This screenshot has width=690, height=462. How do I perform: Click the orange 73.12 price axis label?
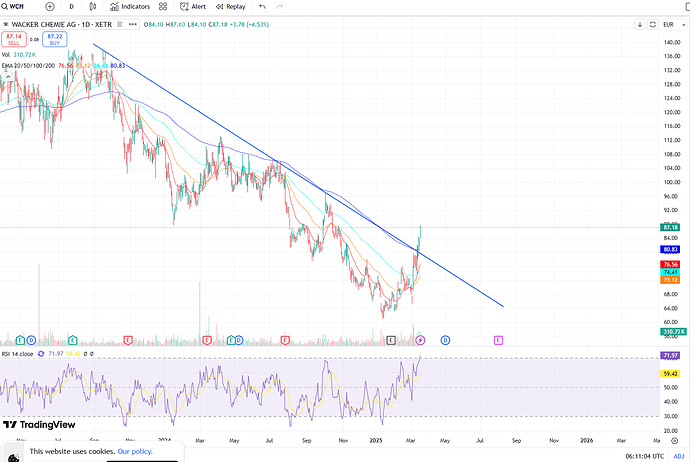coord(670,280)
